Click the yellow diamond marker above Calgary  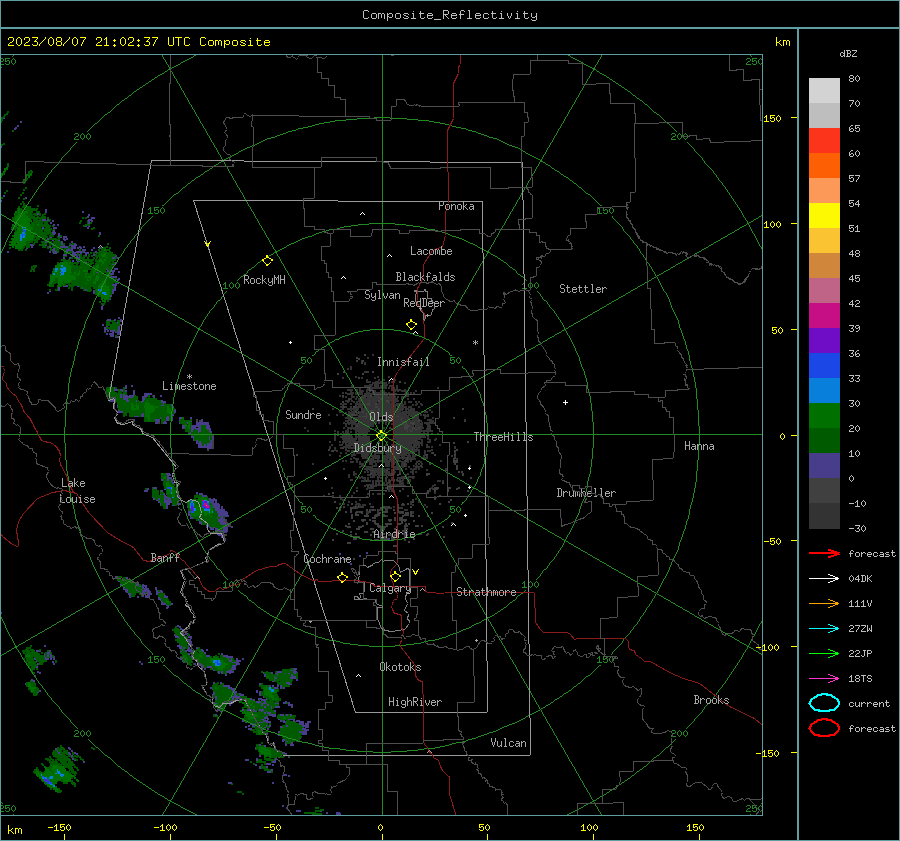pyautogui.click(x=395, y=576)
